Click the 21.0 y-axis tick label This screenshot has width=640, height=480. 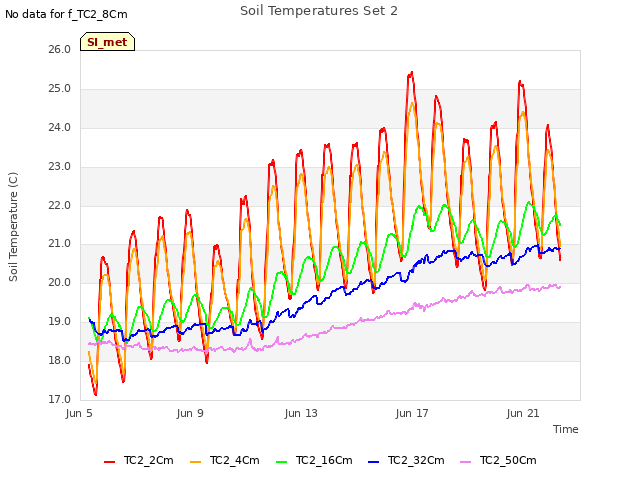60,244
